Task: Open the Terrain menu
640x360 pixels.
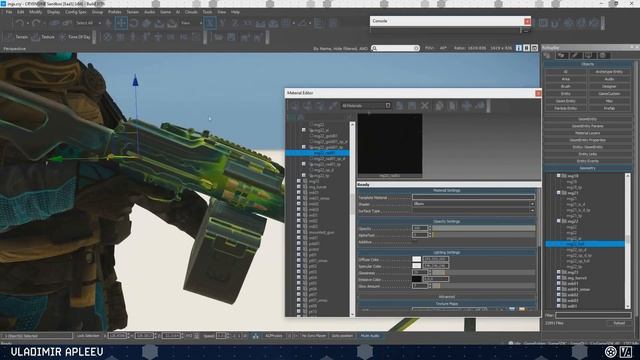Action: (133, 12)
